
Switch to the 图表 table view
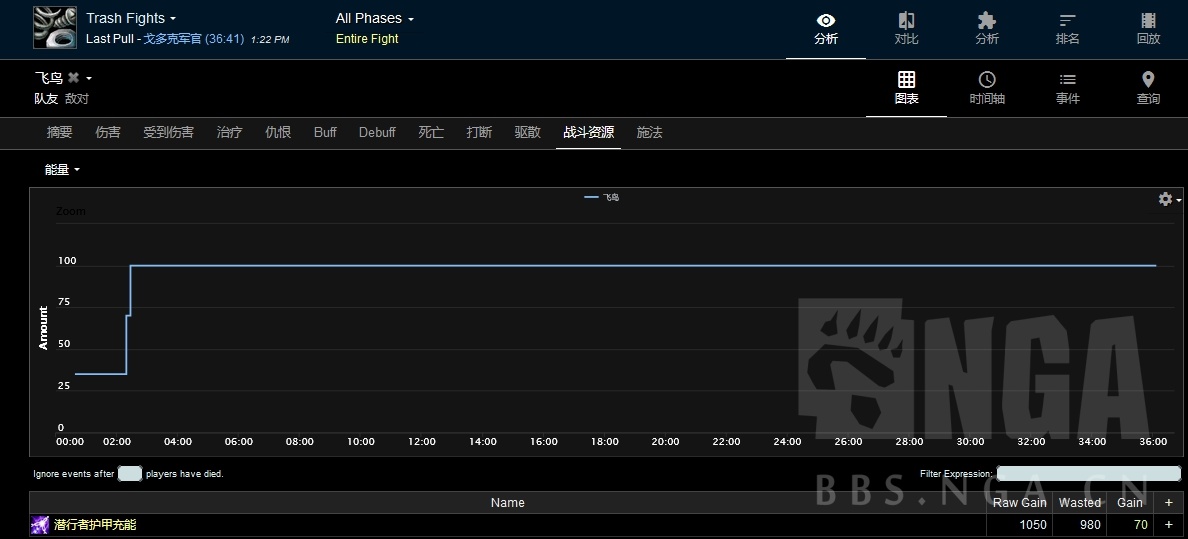pyautogui.click(x=906, y=89)
